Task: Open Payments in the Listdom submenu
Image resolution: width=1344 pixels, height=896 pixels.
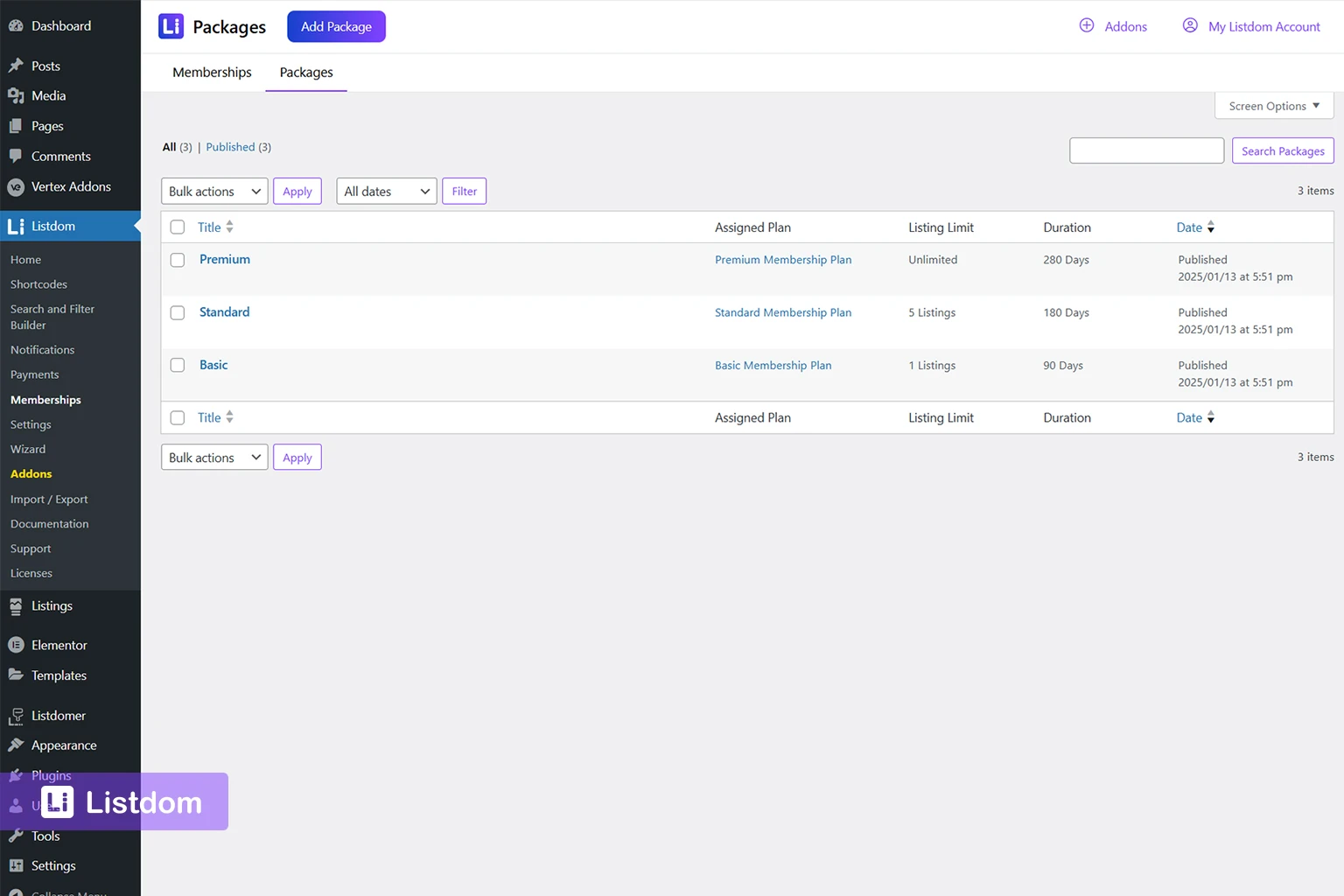Action: point(35,374)
